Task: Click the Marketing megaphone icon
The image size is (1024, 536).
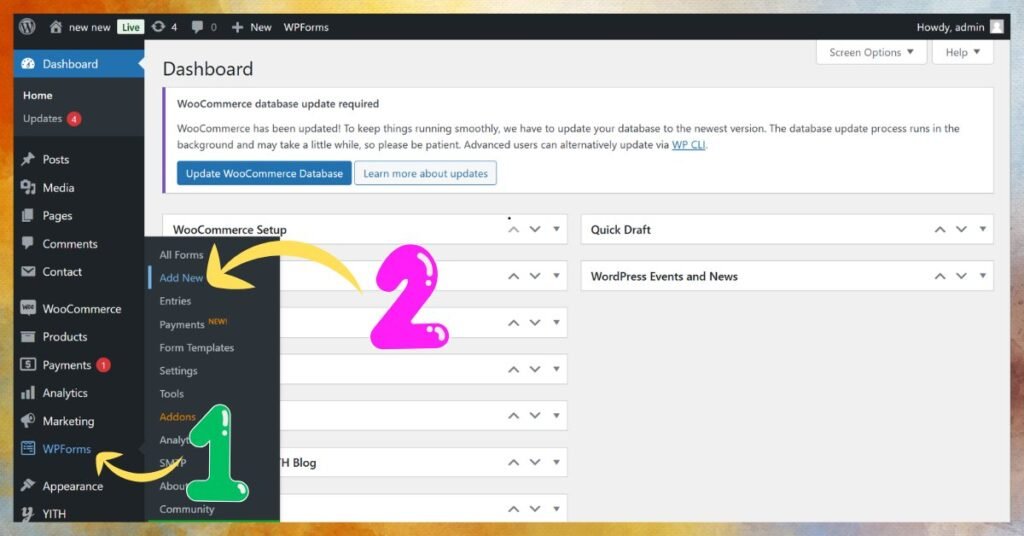Action: 27,420
